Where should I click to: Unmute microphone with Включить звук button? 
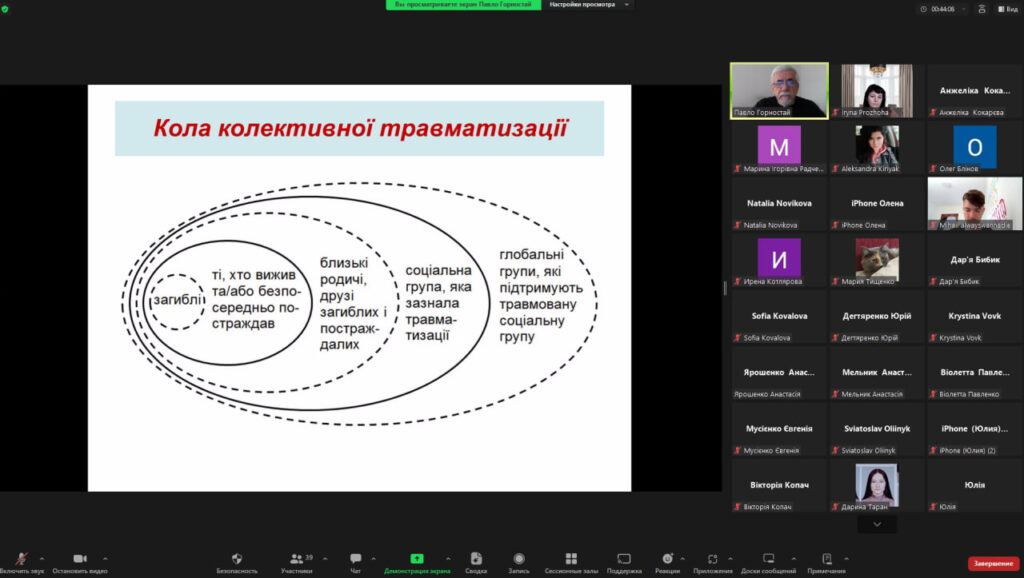pyautogui.click(x=20, y=561)
